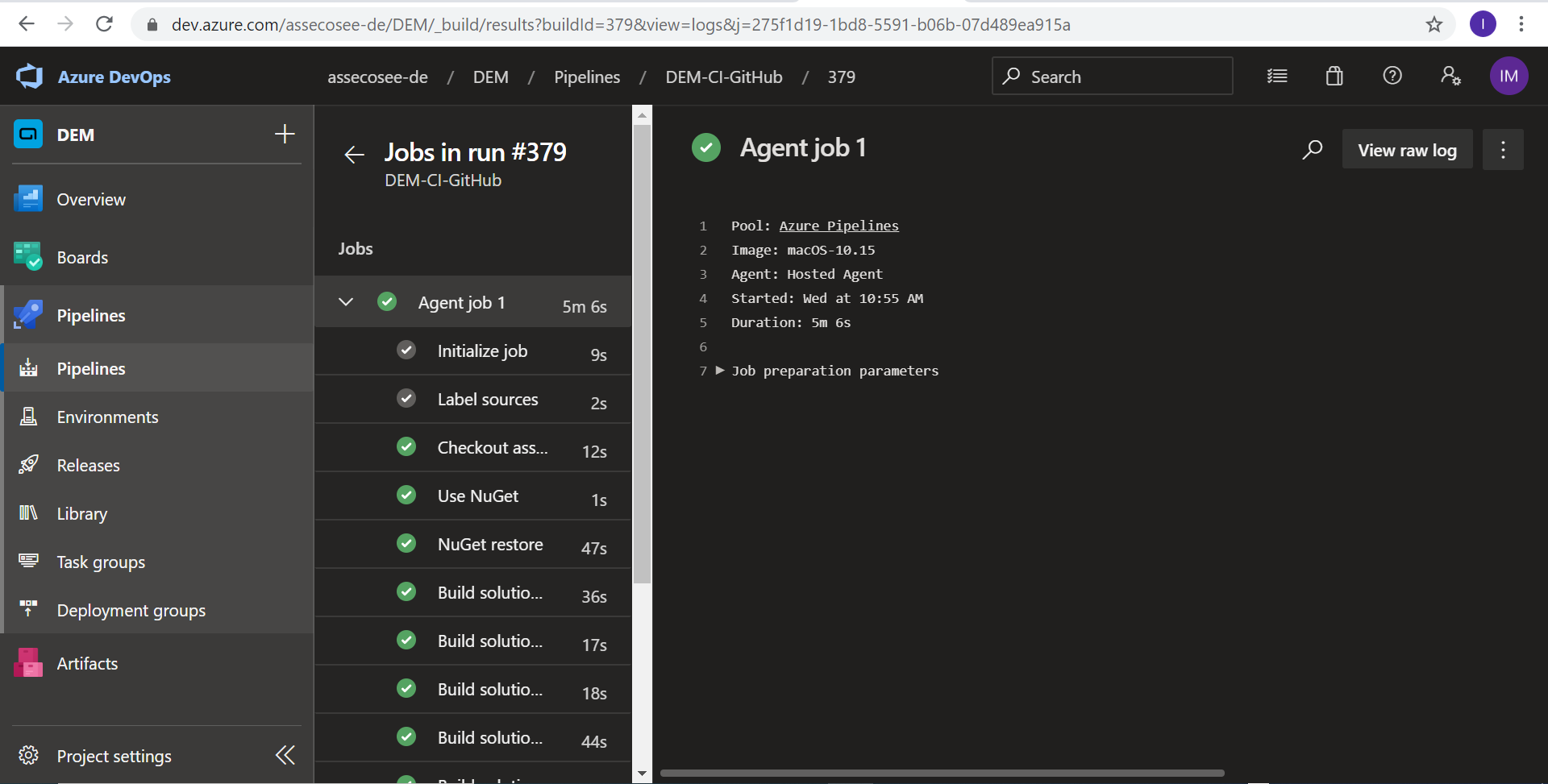Select the Label sources step
Image resolution: width=1548 pixels, height=784 pixels.
coord(472,400)
